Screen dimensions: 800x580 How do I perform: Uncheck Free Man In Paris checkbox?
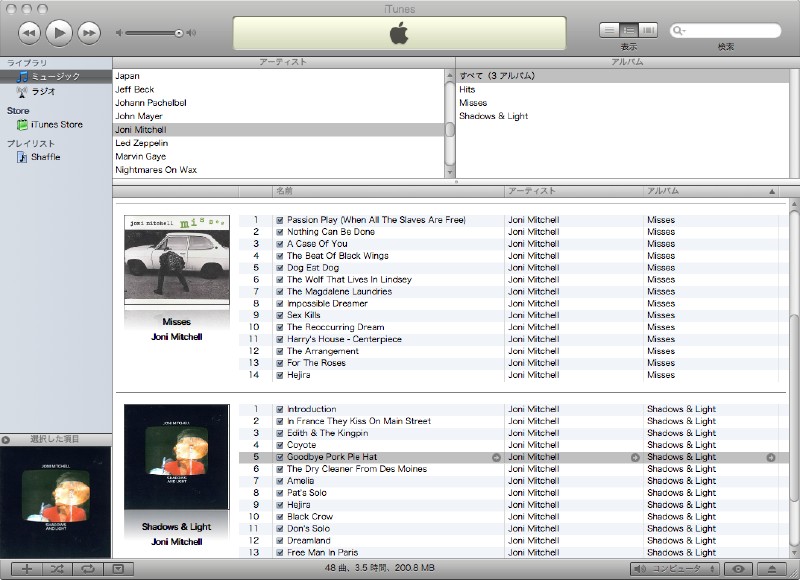coord(280,553)
